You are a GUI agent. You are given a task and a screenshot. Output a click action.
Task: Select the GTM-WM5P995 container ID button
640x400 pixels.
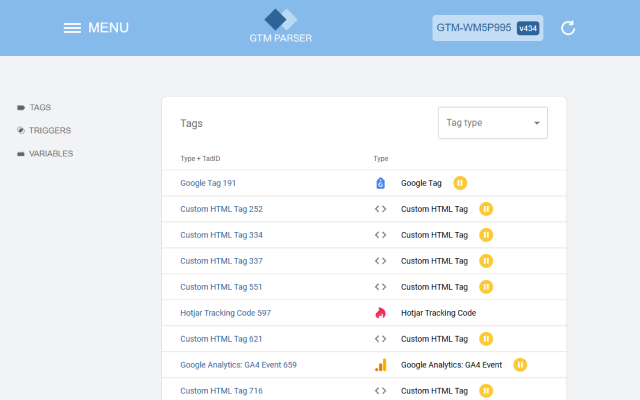487,28
